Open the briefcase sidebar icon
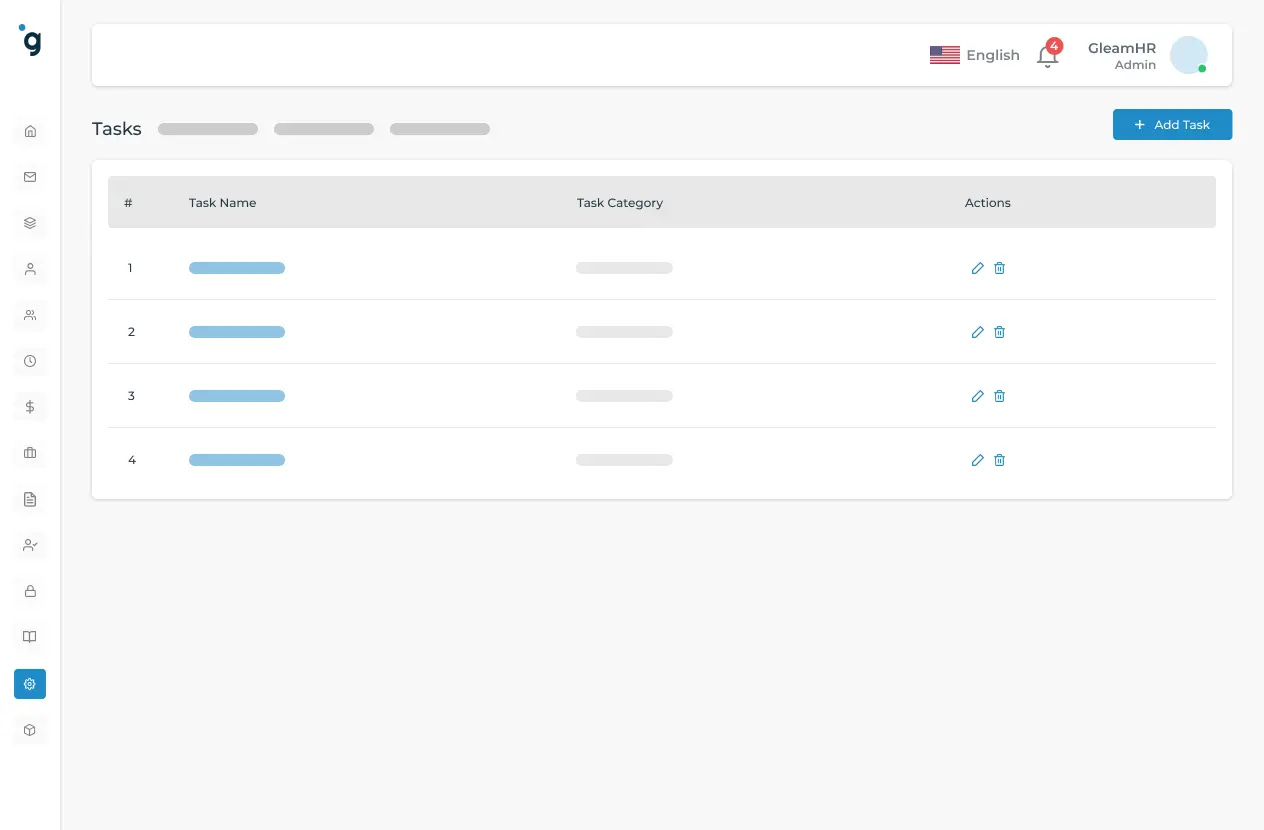1264x830 pixels. point(30,453)
